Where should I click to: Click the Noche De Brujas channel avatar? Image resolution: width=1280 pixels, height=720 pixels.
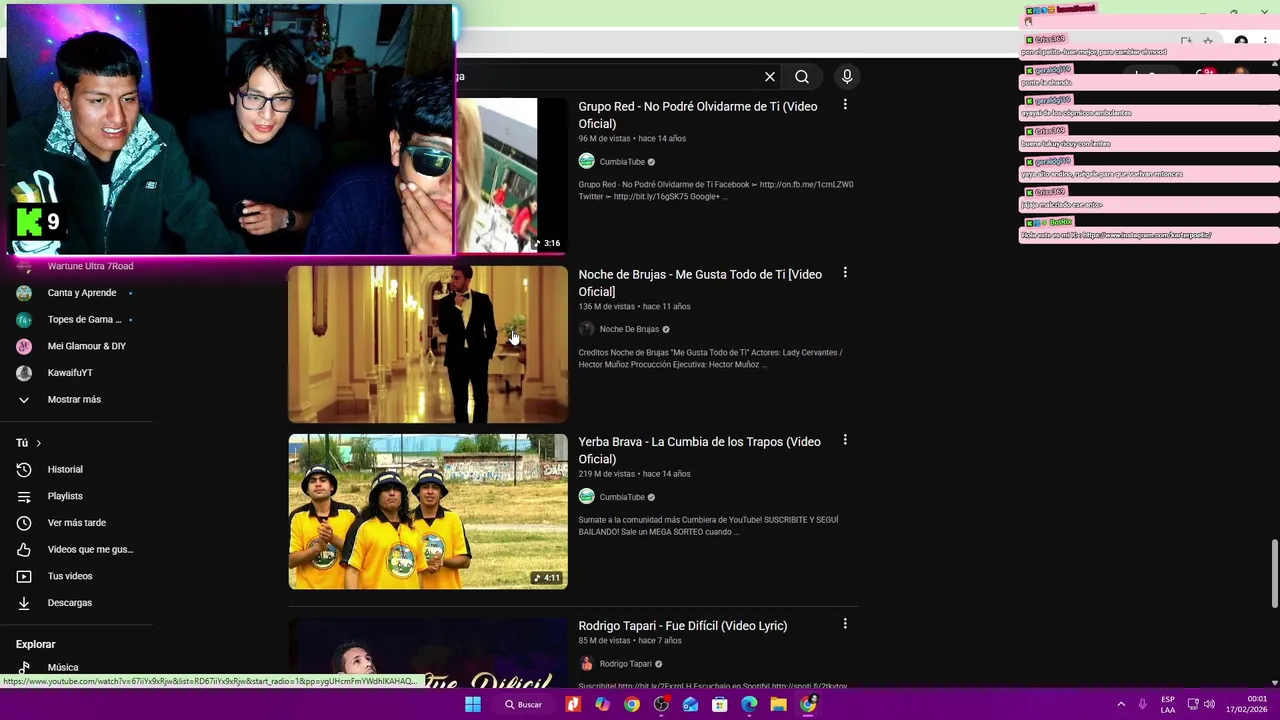[587, 329]
